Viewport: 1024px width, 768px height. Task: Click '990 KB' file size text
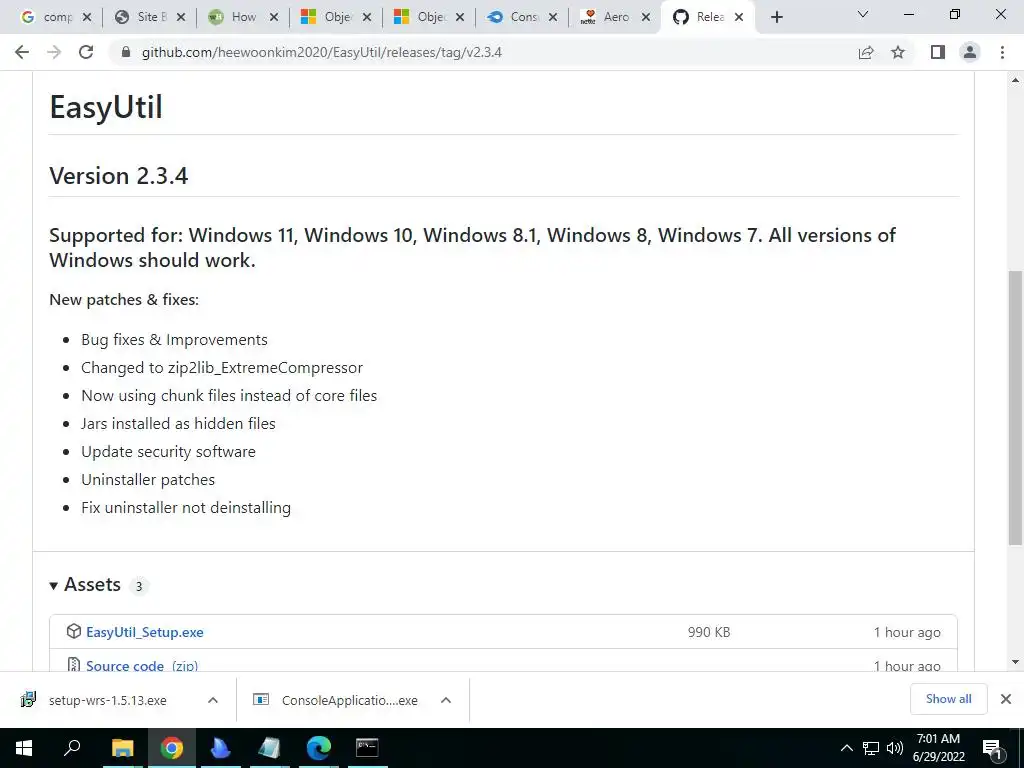coord(709,632)
